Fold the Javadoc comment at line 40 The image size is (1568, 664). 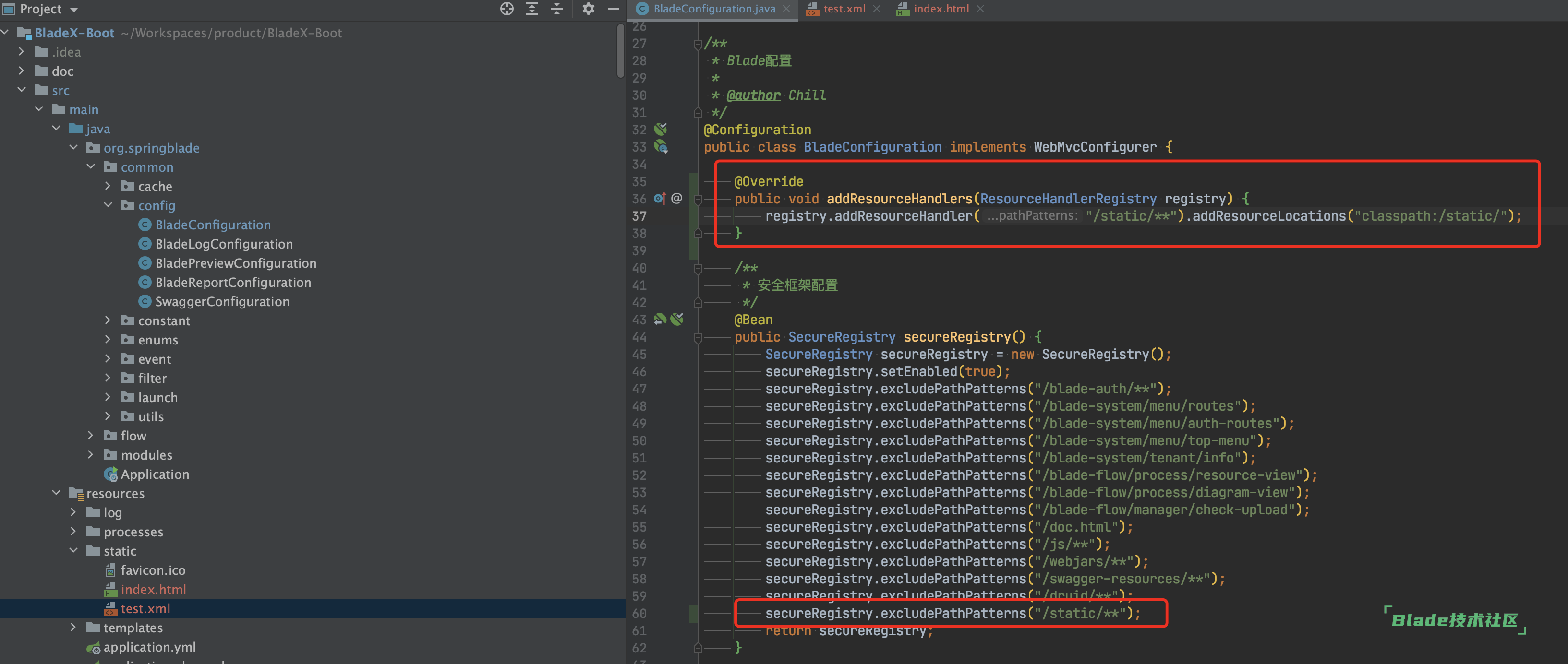pyautogui.click(x=698, y=268)
